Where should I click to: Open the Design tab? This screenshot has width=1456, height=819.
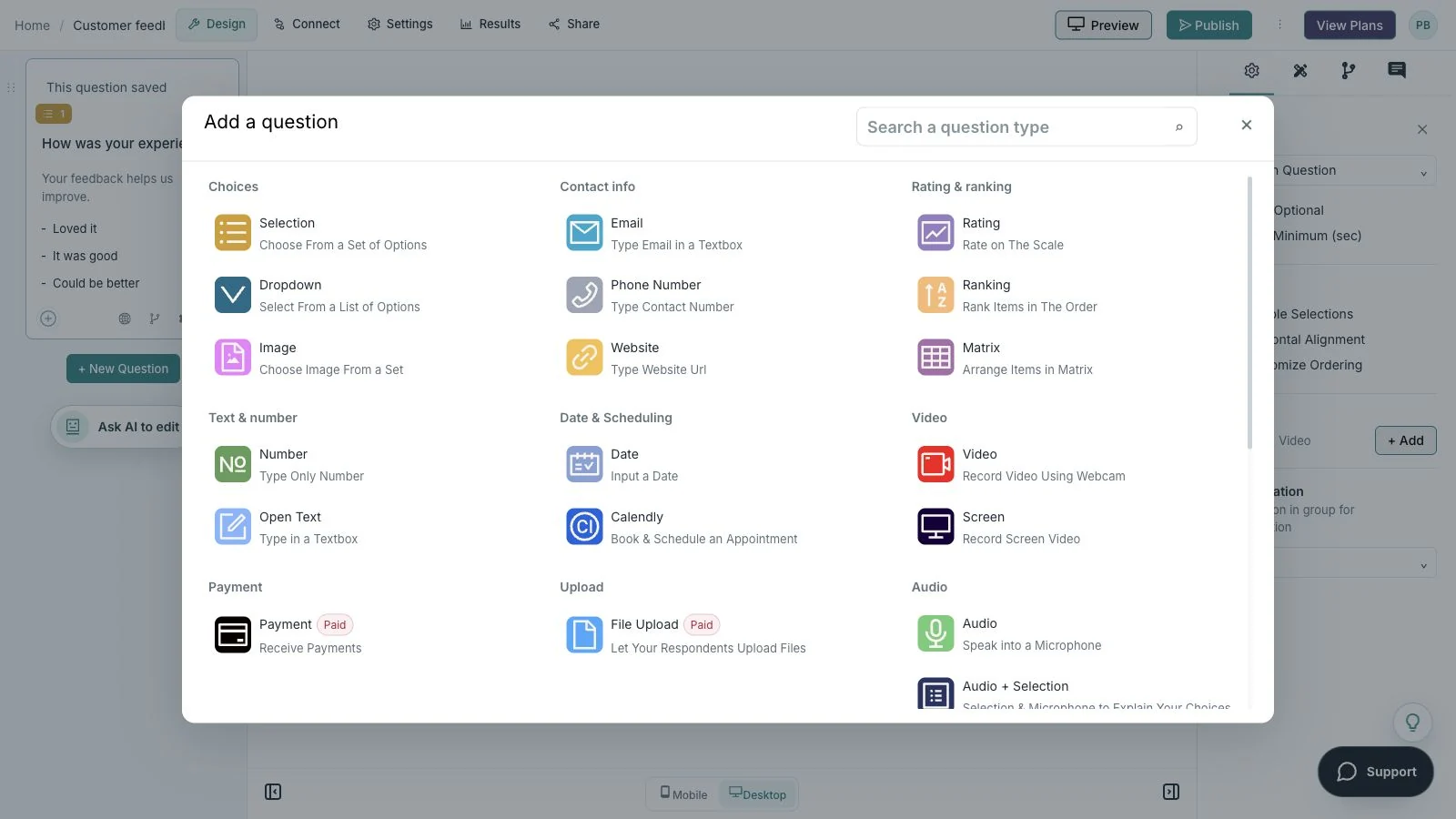point(217,25)
